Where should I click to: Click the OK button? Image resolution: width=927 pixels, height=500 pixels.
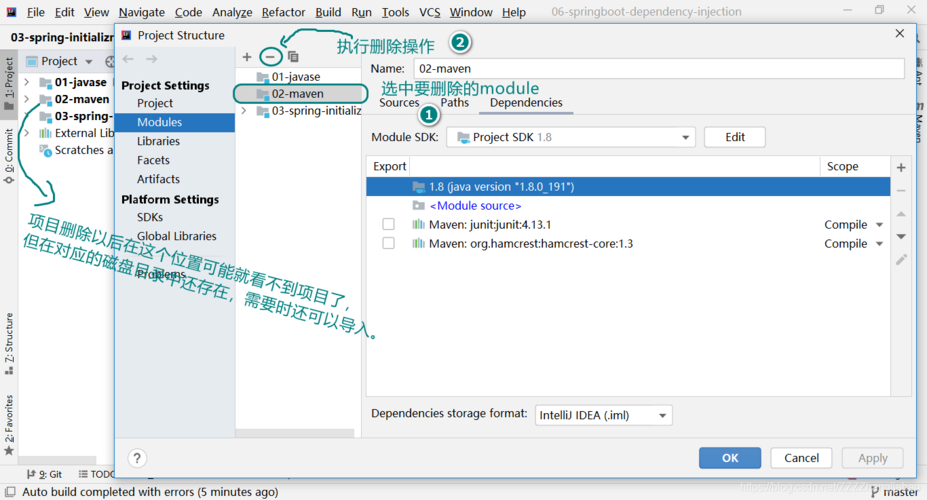coord(730,458)
